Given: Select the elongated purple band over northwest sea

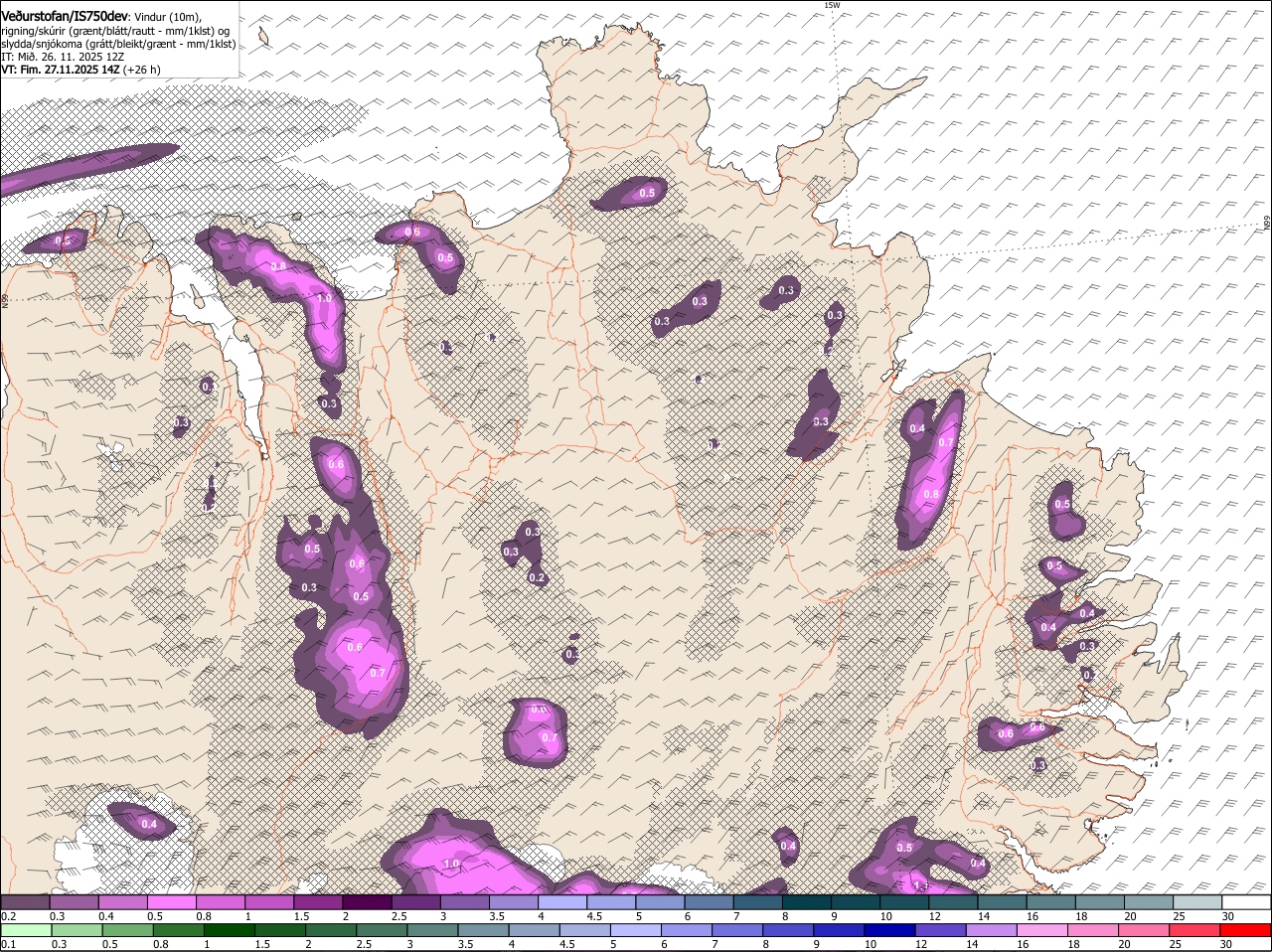Looking at the screenshot, I should 89,166.
